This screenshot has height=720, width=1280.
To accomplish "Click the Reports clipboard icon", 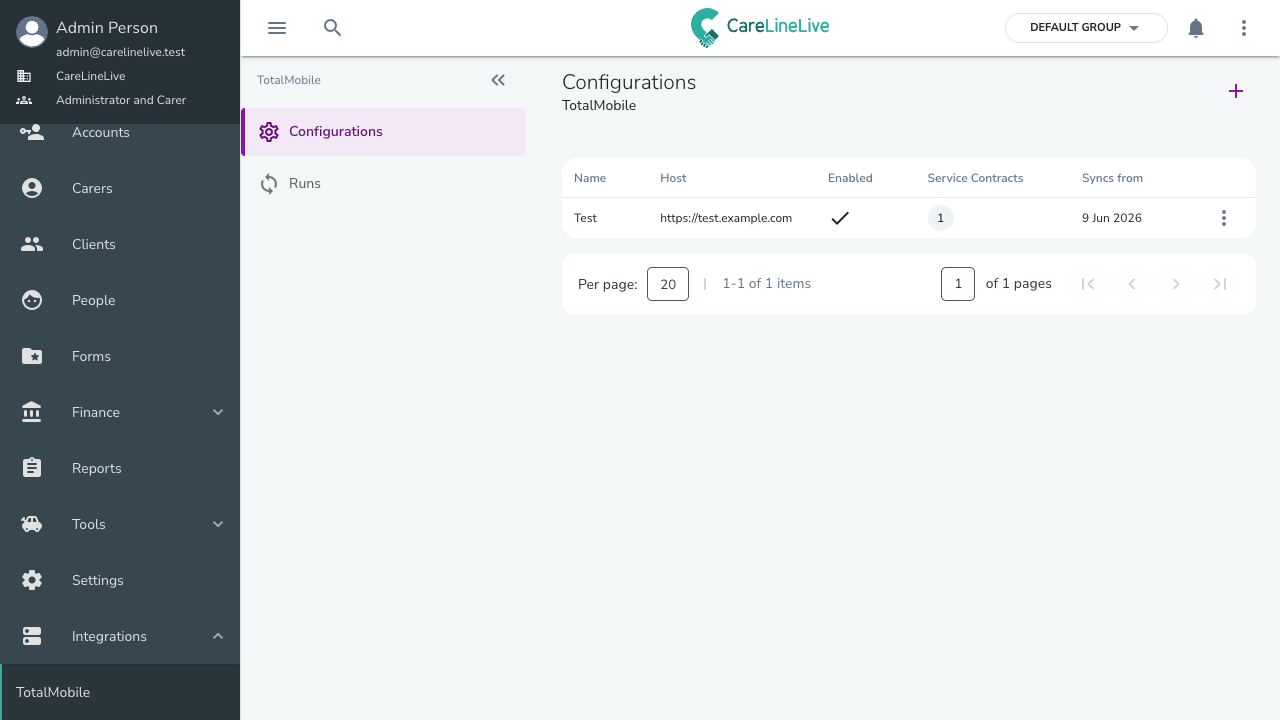I will pyautogui.click(x=32, y=468).
